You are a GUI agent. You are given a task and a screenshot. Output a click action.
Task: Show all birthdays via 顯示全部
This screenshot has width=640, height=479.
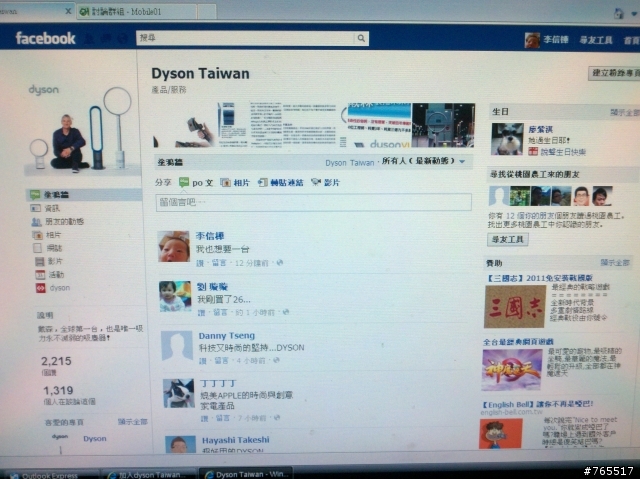point(624,113)
